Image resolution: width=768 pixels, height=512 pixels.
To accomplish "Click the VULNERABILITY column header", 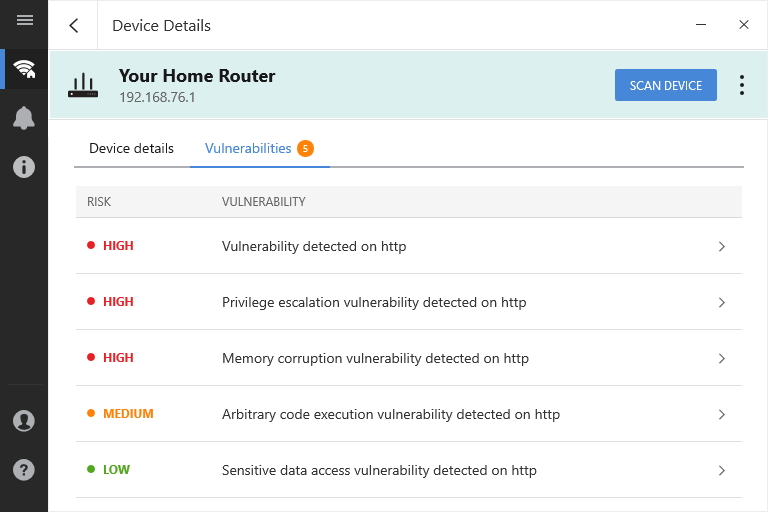I will (264, 202).
